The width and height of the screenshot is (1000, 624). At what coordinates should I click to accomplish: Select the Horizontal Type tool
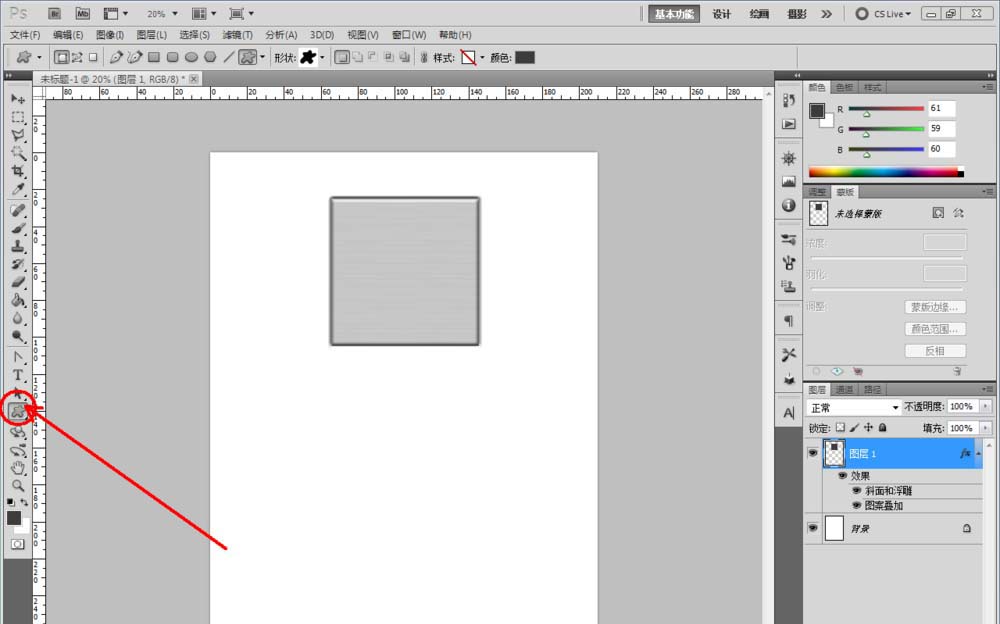tap(18, 375)
